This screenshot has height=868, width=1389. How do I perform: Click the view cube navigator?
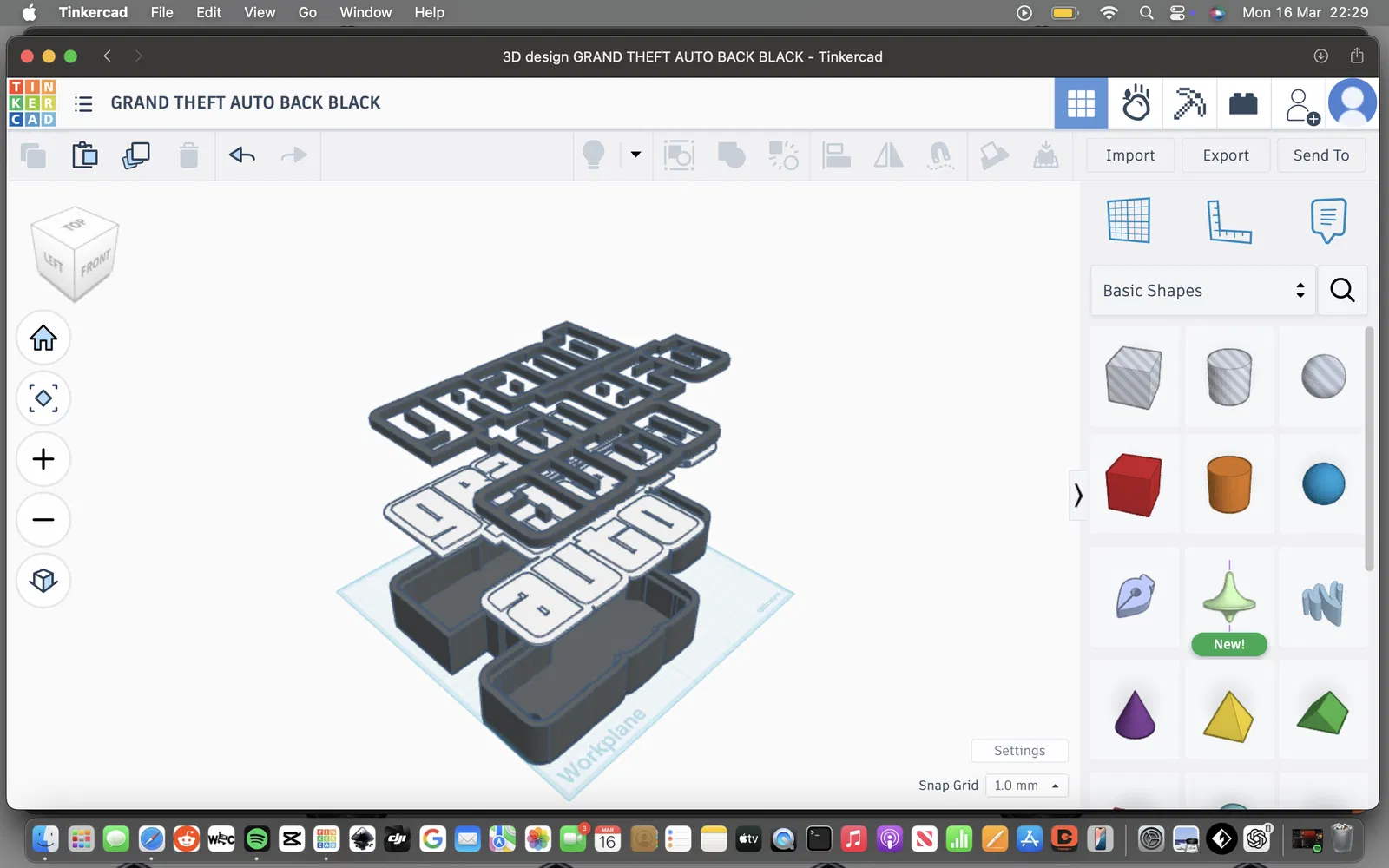(75, 254)
